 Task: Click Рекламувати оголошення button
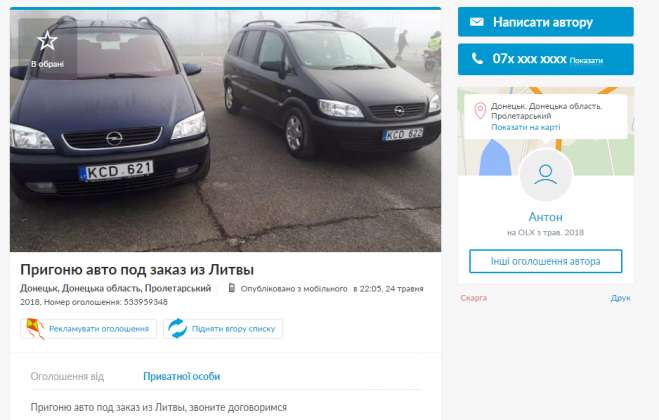(88, 328)
